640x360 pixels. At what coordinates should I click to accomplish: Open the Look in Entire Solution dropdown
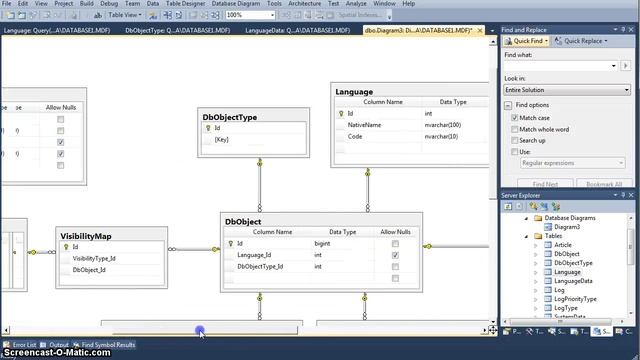(x=567, y=90)
